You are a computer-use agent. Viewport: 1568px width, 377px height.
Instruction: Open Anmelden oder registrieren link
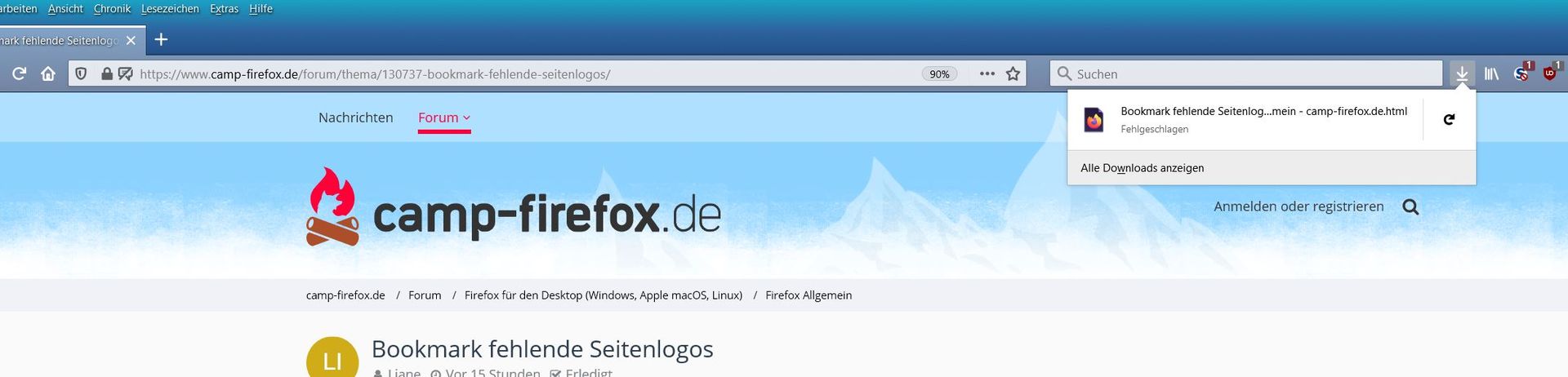pyautogui.click(x=1298, y=206)
